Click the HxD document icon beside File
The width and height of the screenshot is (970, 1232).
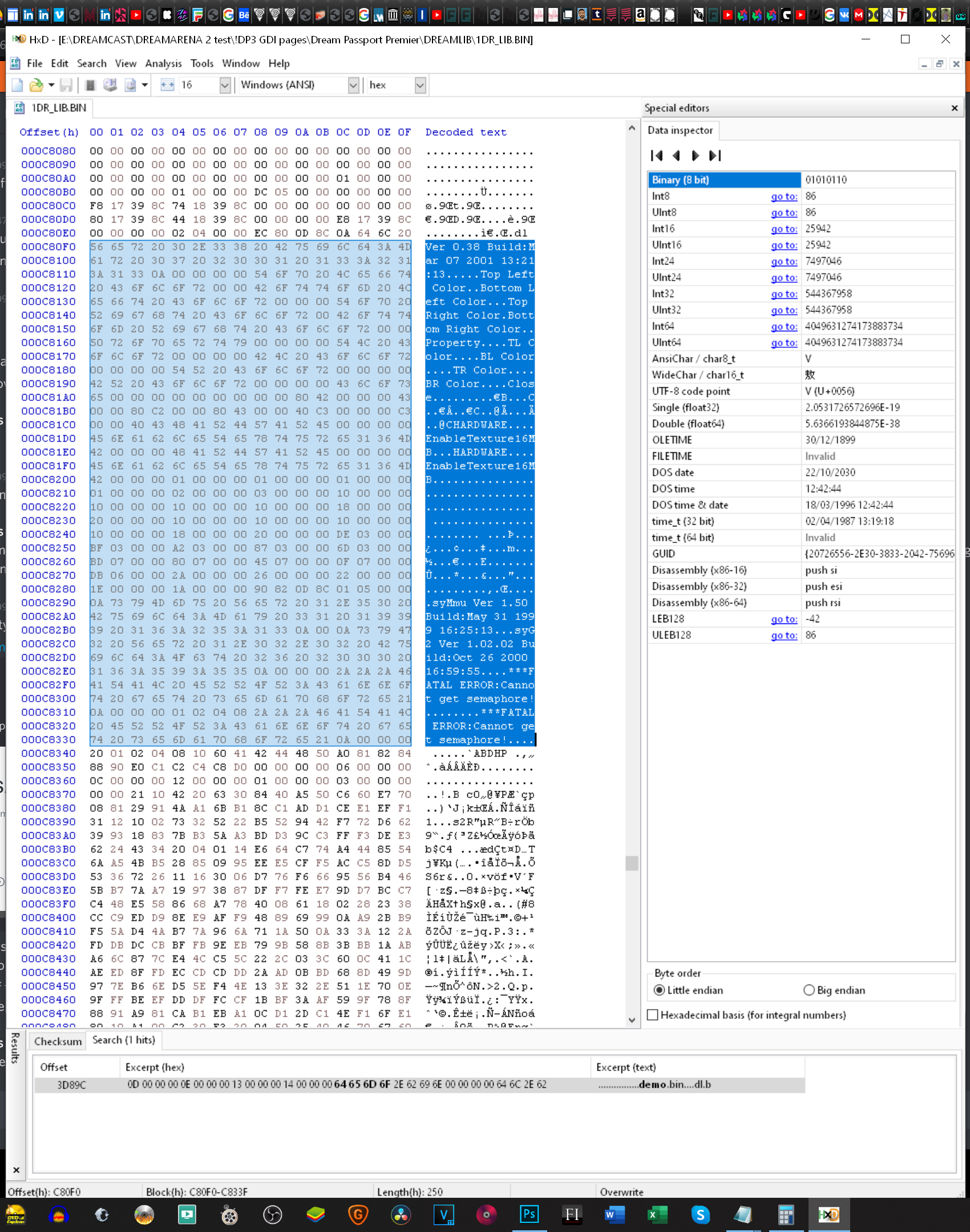point(15,63)
